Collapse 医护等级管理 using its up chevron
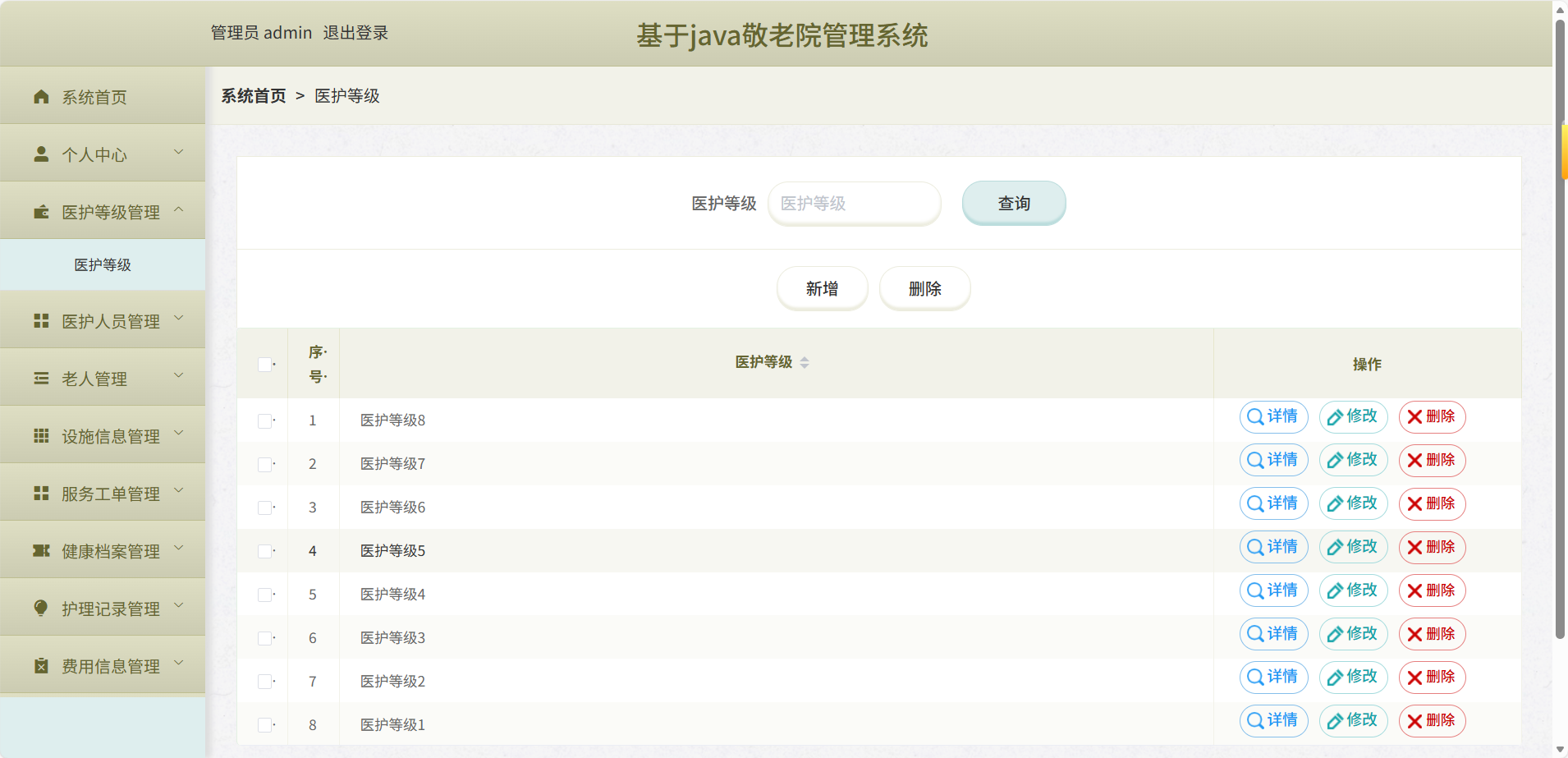The width and height of the screenshot is (1568, 758). [x=178, y=210]
